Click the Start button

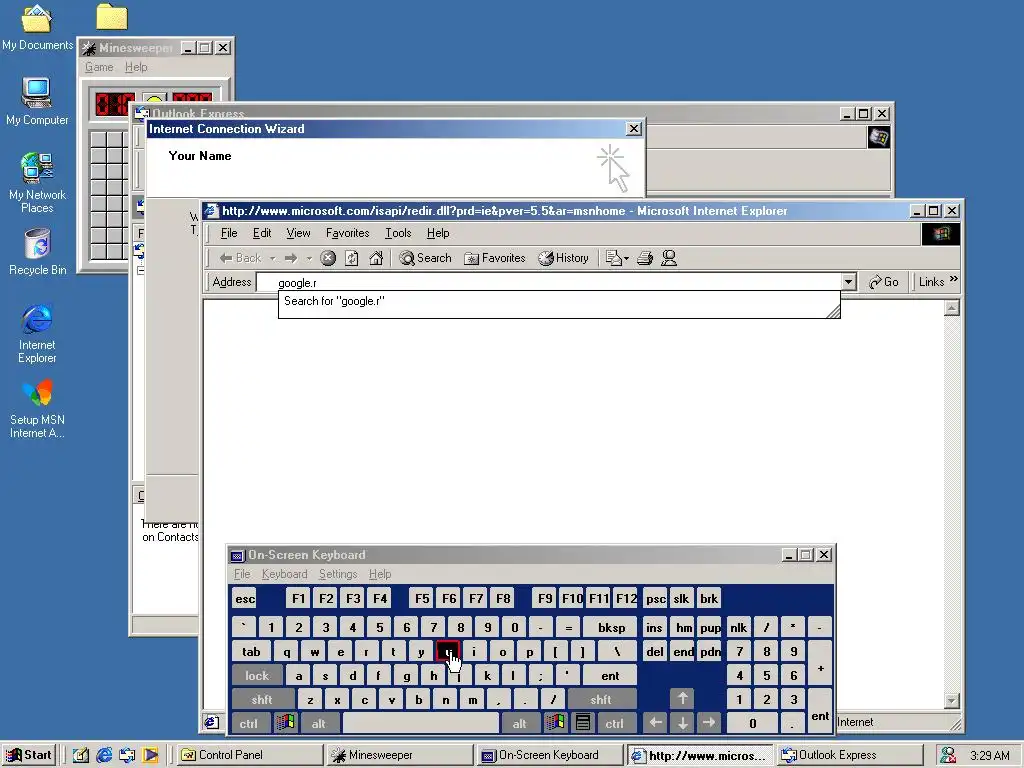coord(29,755)
